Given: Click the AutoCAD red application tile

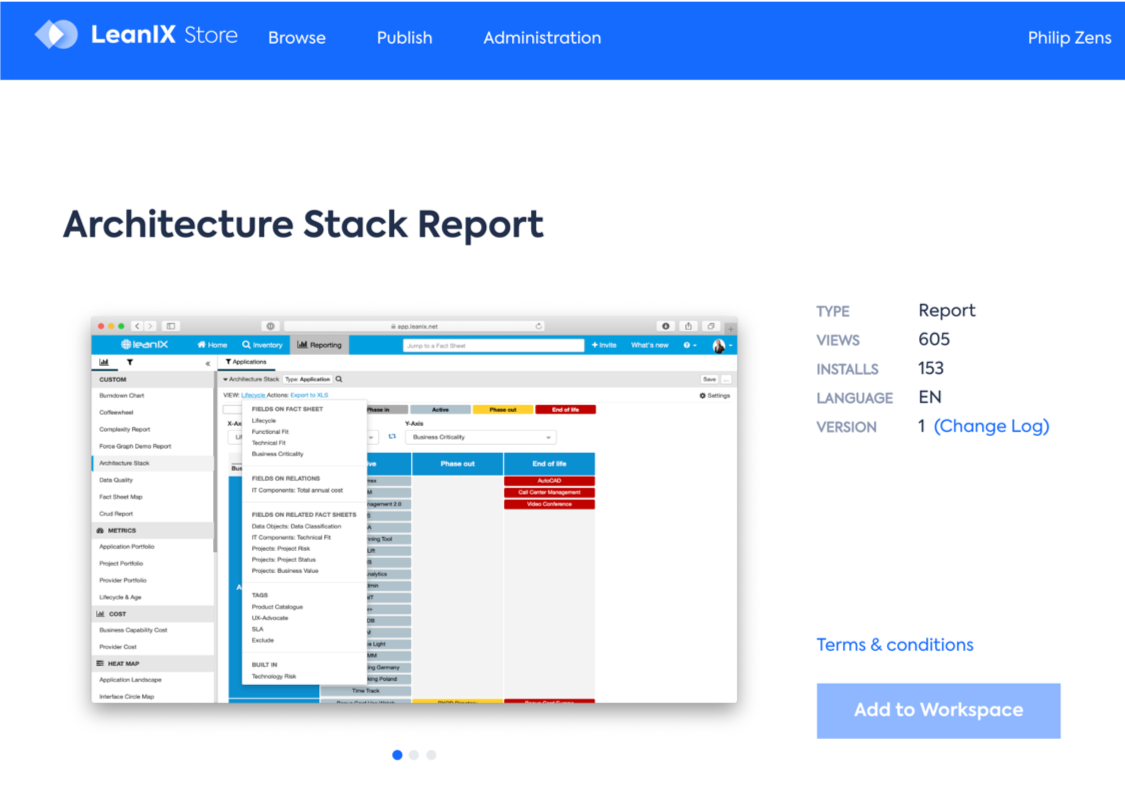Looking at the screenshot, I should pyautogui.click(x=549, y=481).
